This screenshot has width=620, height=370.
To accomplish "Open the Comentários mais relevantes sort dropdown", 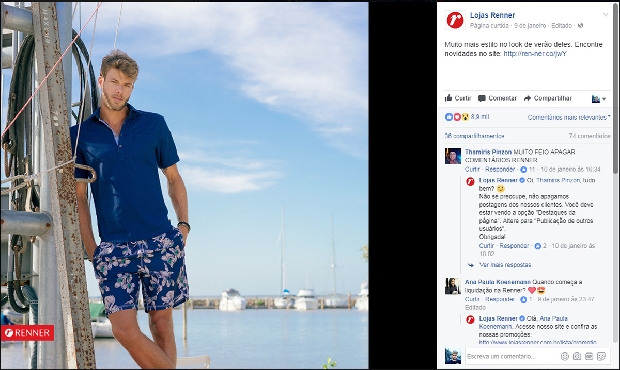I will [569, 117].
